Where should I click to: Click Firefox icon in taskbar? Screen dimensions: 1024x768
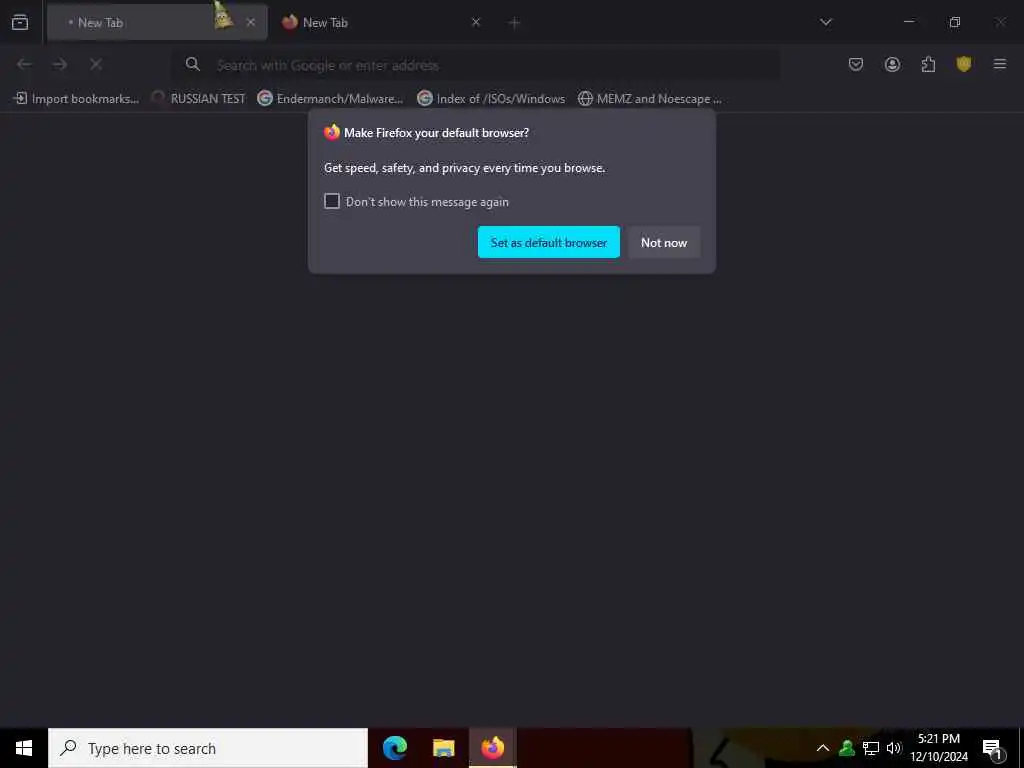click(x=492, y=748)
